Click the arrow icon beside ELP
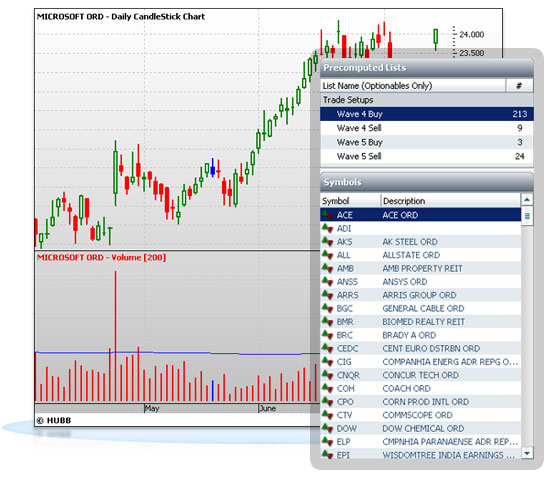Image resolution: width=550 pixels, height=485 pixels. (x=327, y=441)
